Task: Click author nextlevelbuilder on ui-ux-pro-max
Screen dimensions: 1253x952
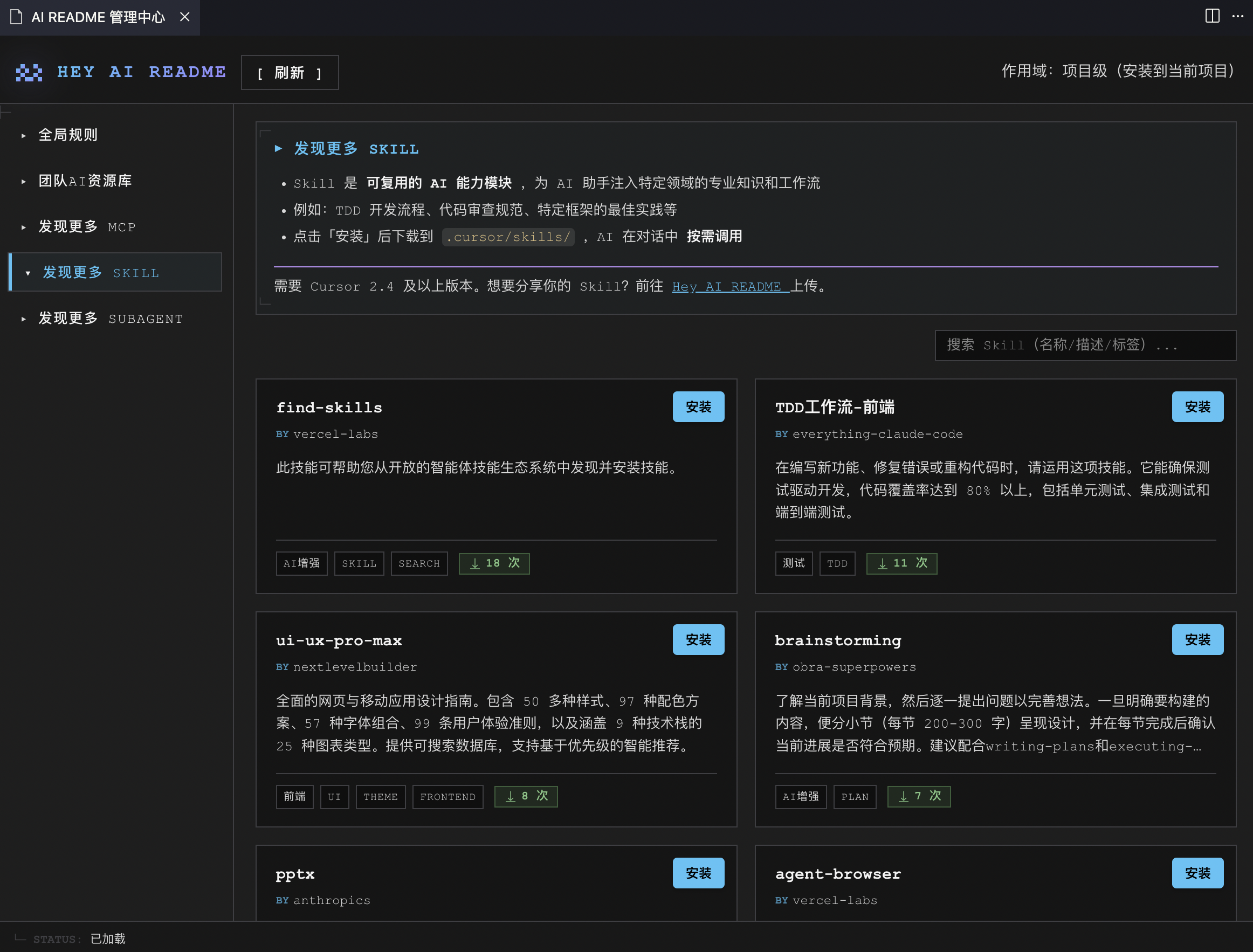Action: pos(355,667)
